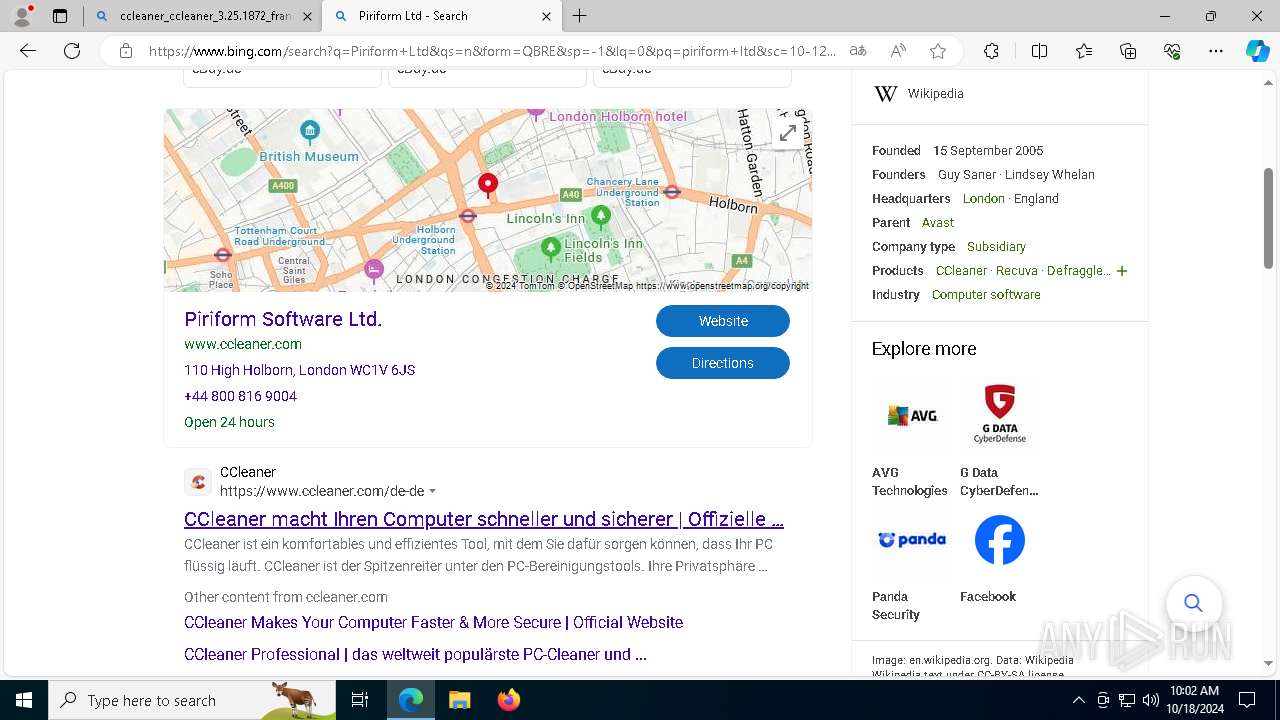Show hidden tray icons chevron
Image resolution: width=1280 pixels, height=720 pixels.
[x=1078, y=700]
